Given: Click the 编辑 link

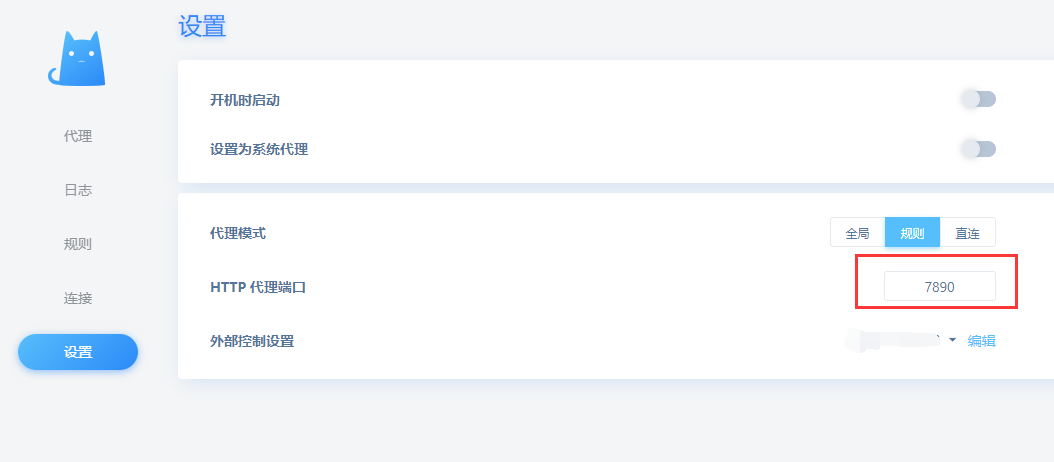Looking at the screenshot, I should click(x=981, y=341).
